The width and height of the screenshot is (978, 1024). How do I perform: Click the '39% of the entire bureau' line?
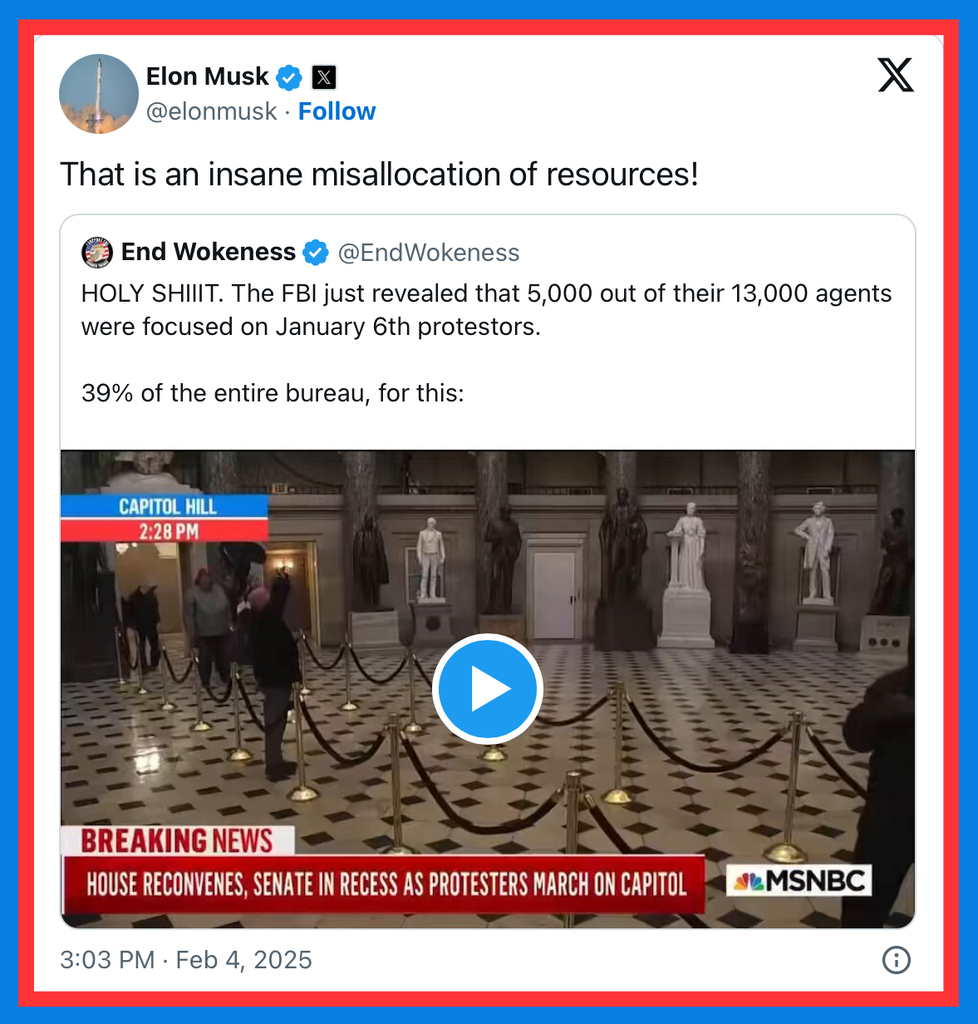pyautogui.click(x=273, y=393)
